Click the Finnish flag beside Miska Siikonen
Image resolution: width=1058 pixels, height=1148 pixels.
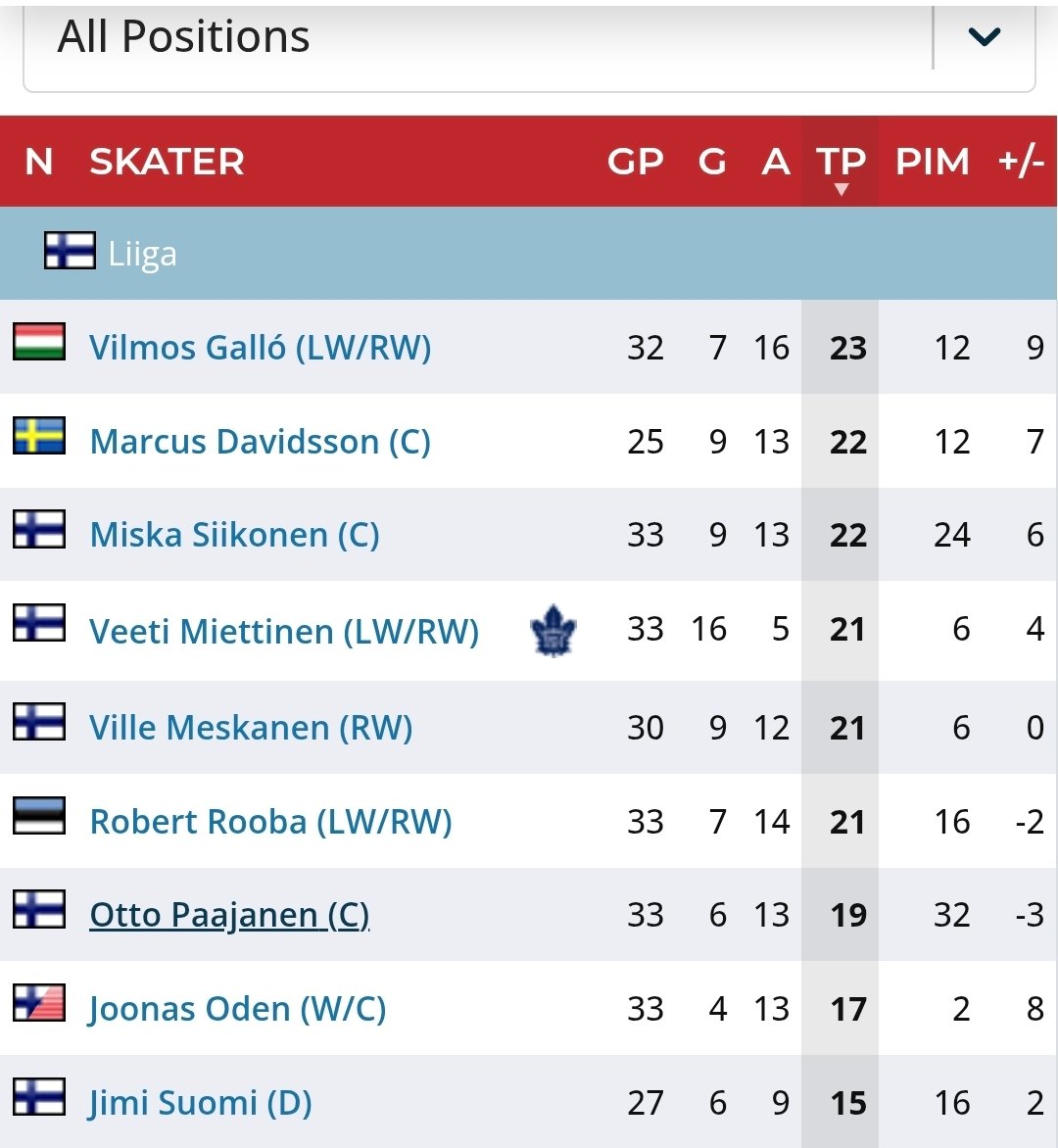click(x=39, y=530)
